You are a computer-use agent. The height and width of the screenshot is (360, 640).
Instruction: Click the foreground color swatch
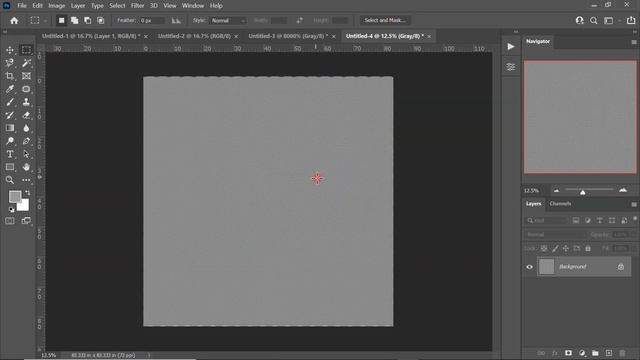tap(14, 197)
